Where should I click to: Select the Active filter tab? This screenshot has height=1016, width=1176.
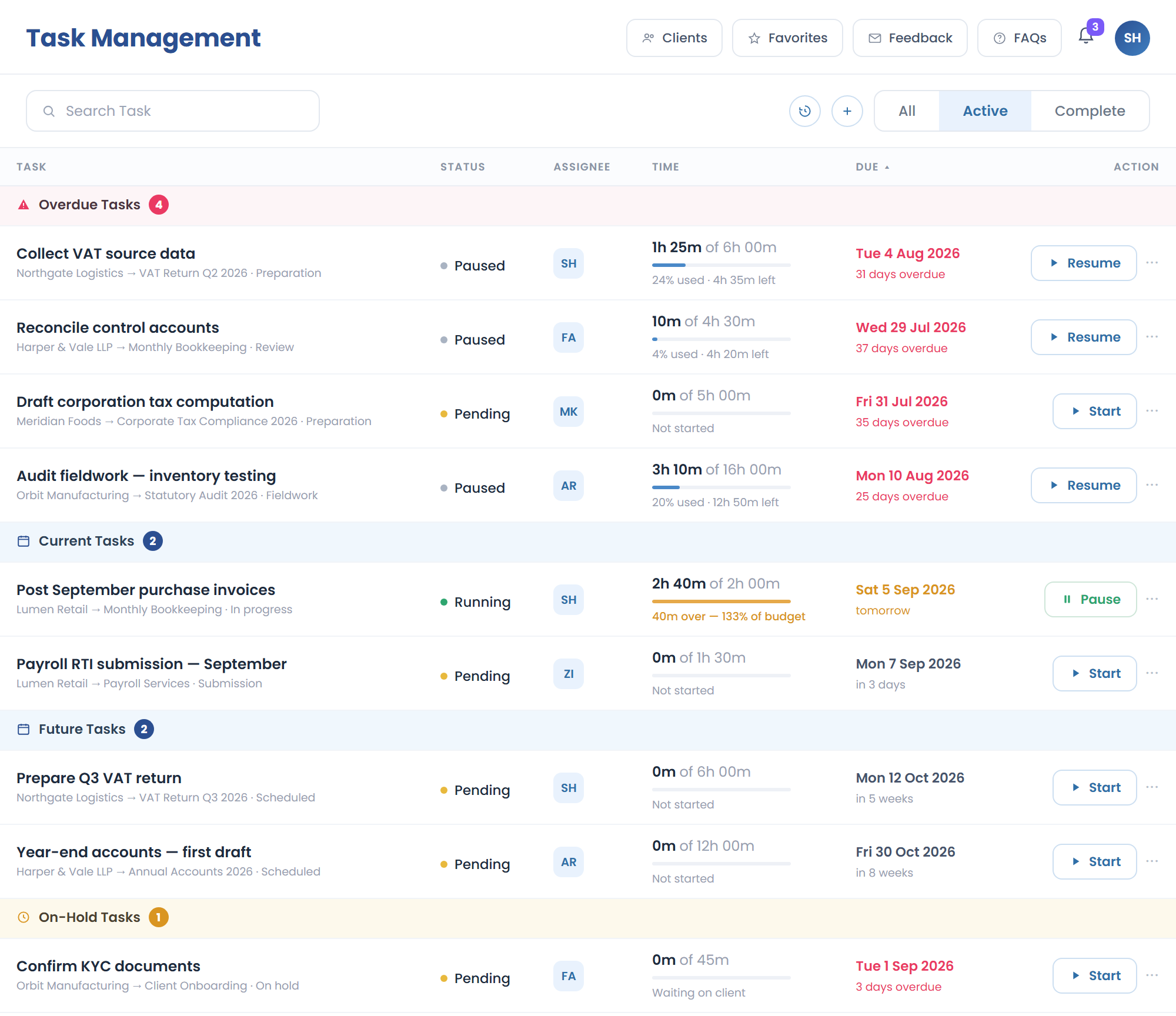coord(985,111)
